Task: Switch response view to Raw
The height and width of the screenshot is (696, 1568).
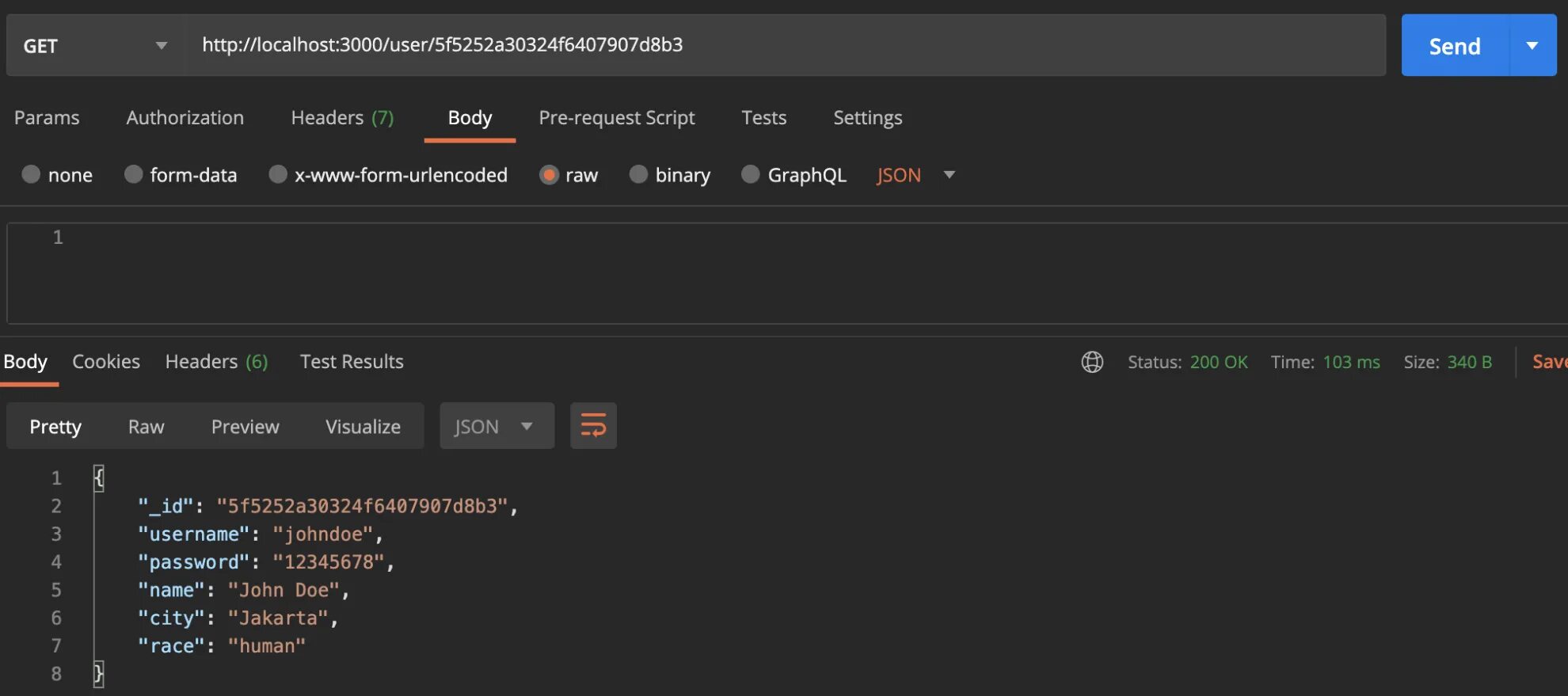Action: pyautogui.click(x=146, y=426)
